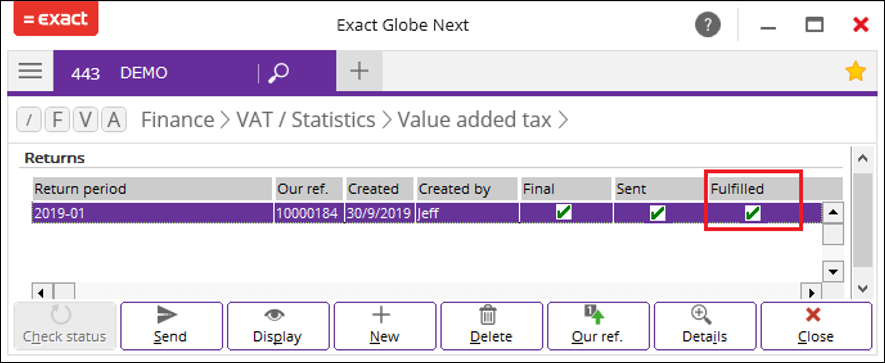Expand the Value added tax breadcrumb arrow
Image resolution: width=885 pixels, height=363 pixels.
pyautogui.click(x=563, y=120)
